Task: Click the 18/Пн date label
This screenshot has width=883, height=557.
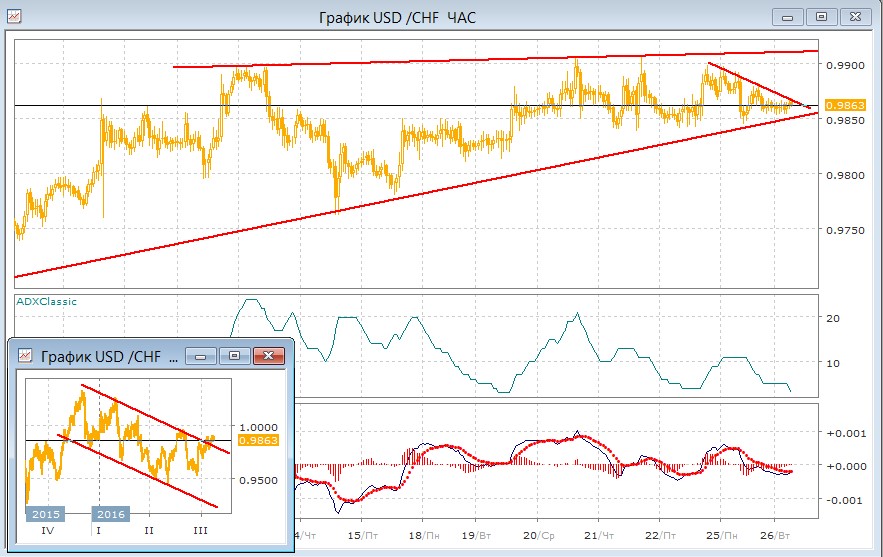Action: click(423, 535)
